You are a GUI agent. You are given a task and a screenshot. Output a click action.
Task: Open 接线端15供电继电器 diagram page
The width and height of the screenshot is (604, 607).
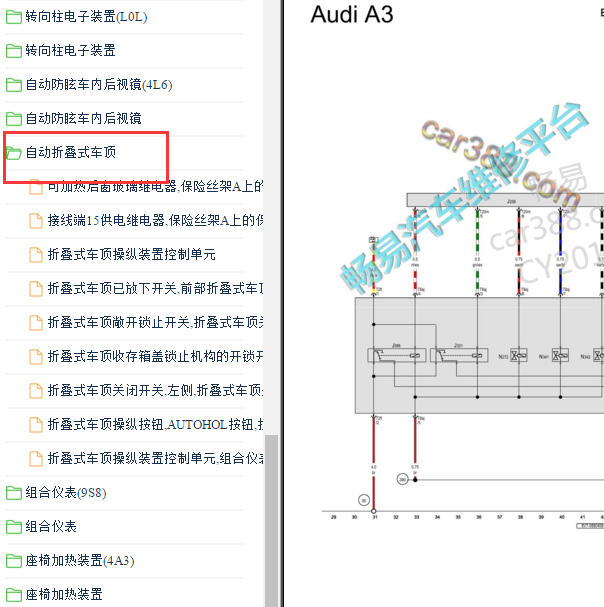[155, 221]
